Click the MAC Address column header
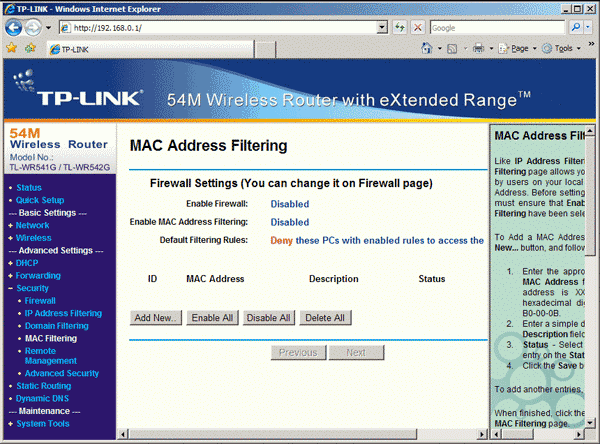The width and height of the screenshot is (600, 444). coord(215,279)
